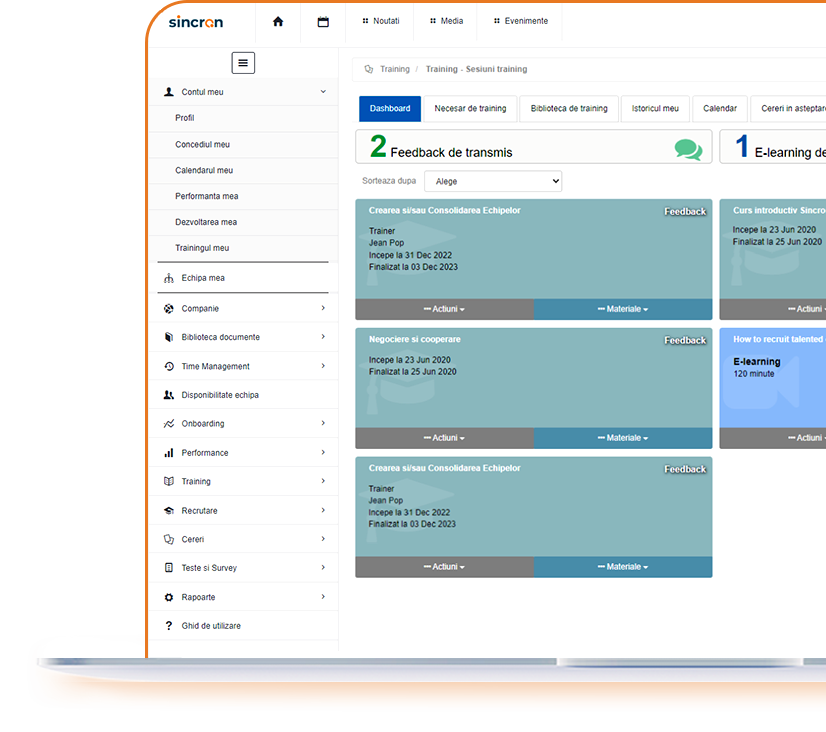
Task: Switch to the Necesar de training tab
Action: (471, 108)
